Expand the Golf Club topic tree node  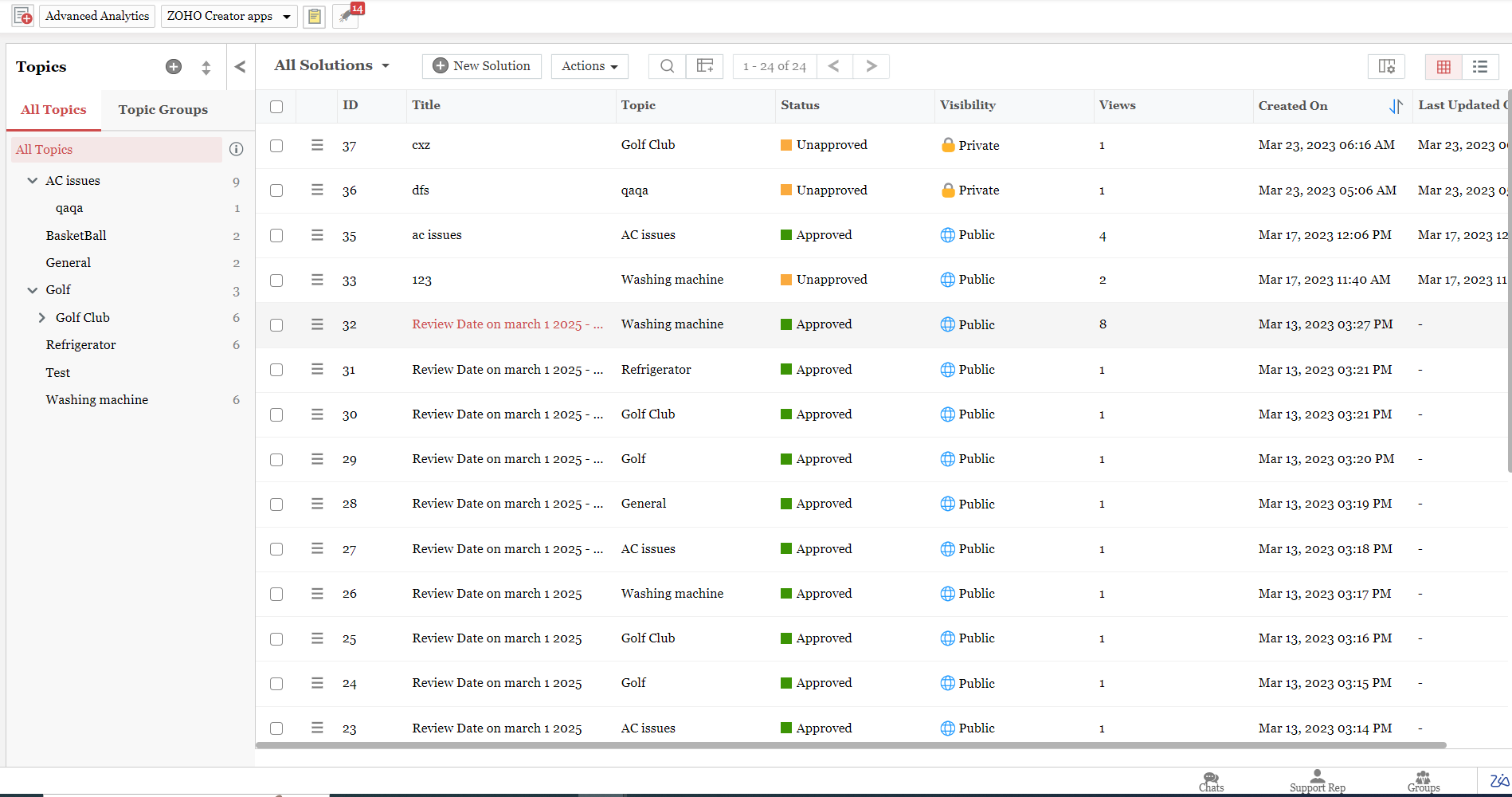(x=42, y=318)
